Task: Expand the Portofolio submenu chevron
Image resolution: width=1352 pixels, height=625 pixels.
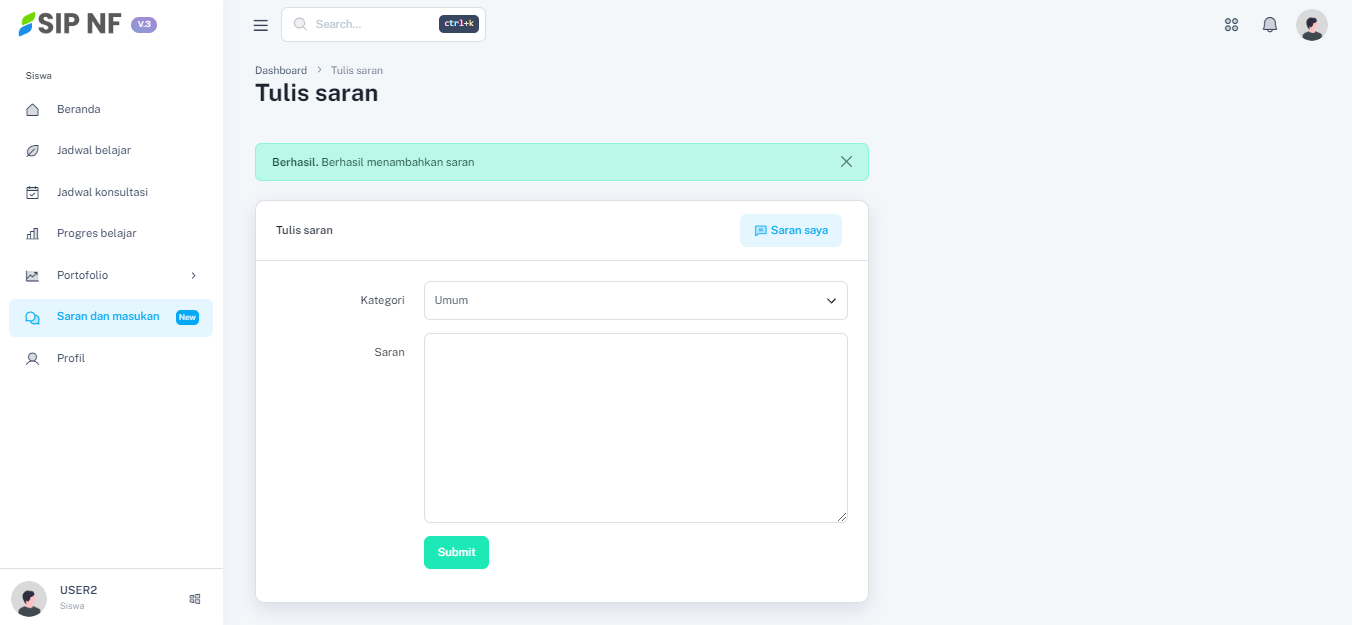Action: click(193, 276)
